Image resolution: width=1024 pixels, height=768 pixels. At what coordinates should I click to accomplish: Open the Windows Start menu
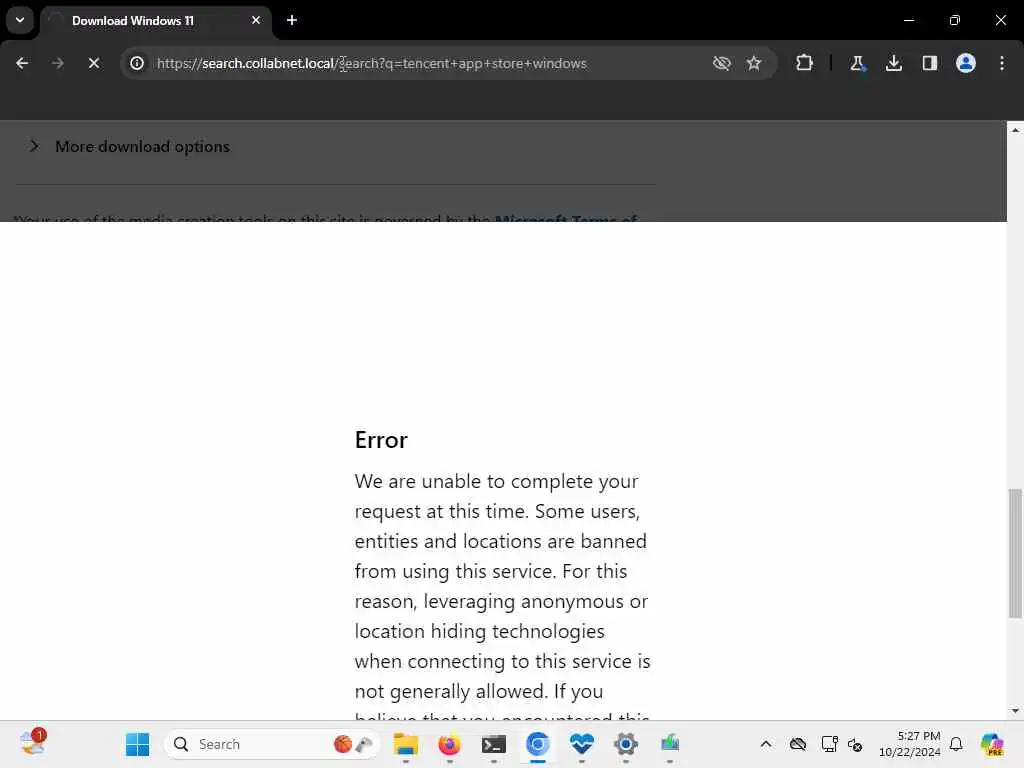pyautogui.click(x=137, y=744)
